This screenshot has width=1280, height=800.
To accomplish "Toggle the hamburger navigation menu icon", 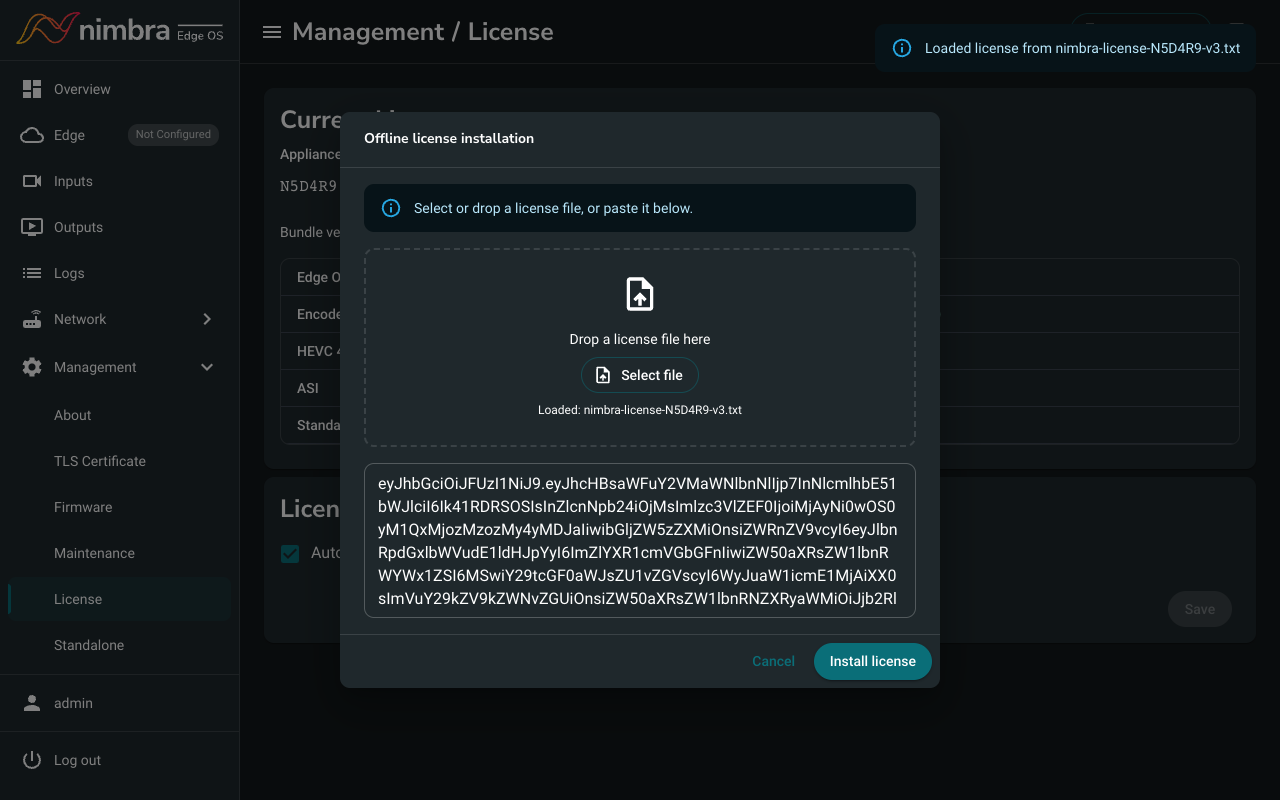I will [x=271, y=32].
